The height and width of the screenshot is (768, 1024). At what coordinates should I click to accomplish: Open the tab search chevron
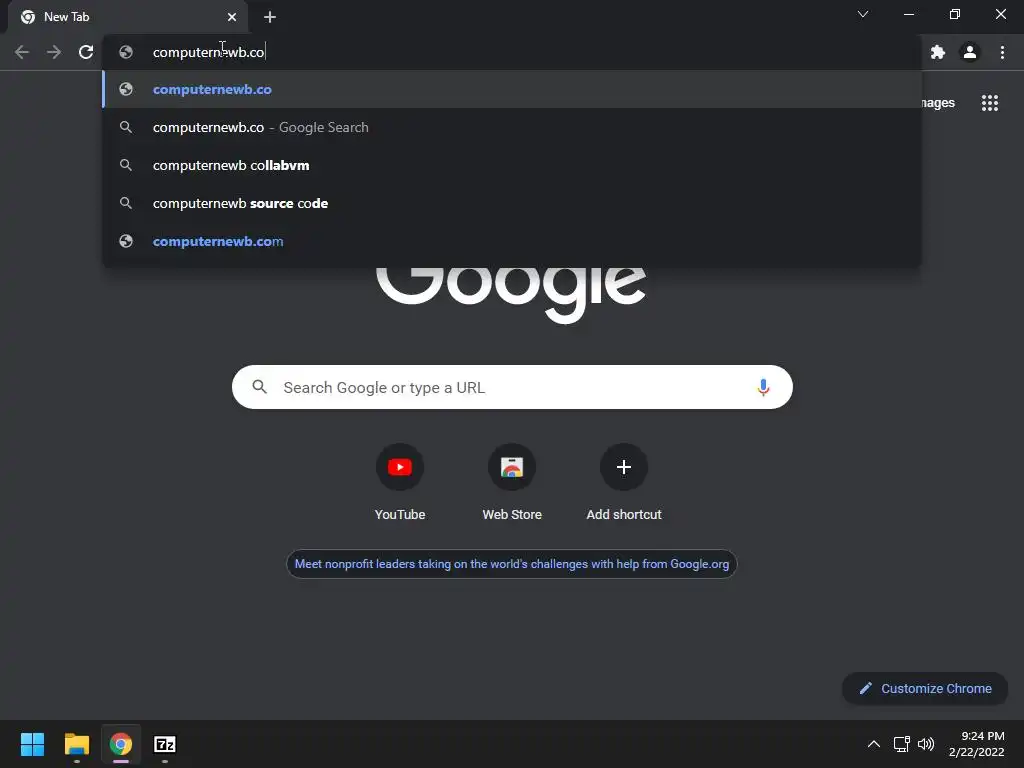[863, 14]
